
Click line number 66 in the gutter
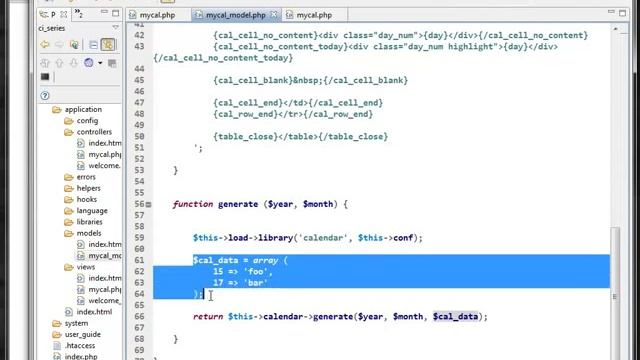click(139, 317)
